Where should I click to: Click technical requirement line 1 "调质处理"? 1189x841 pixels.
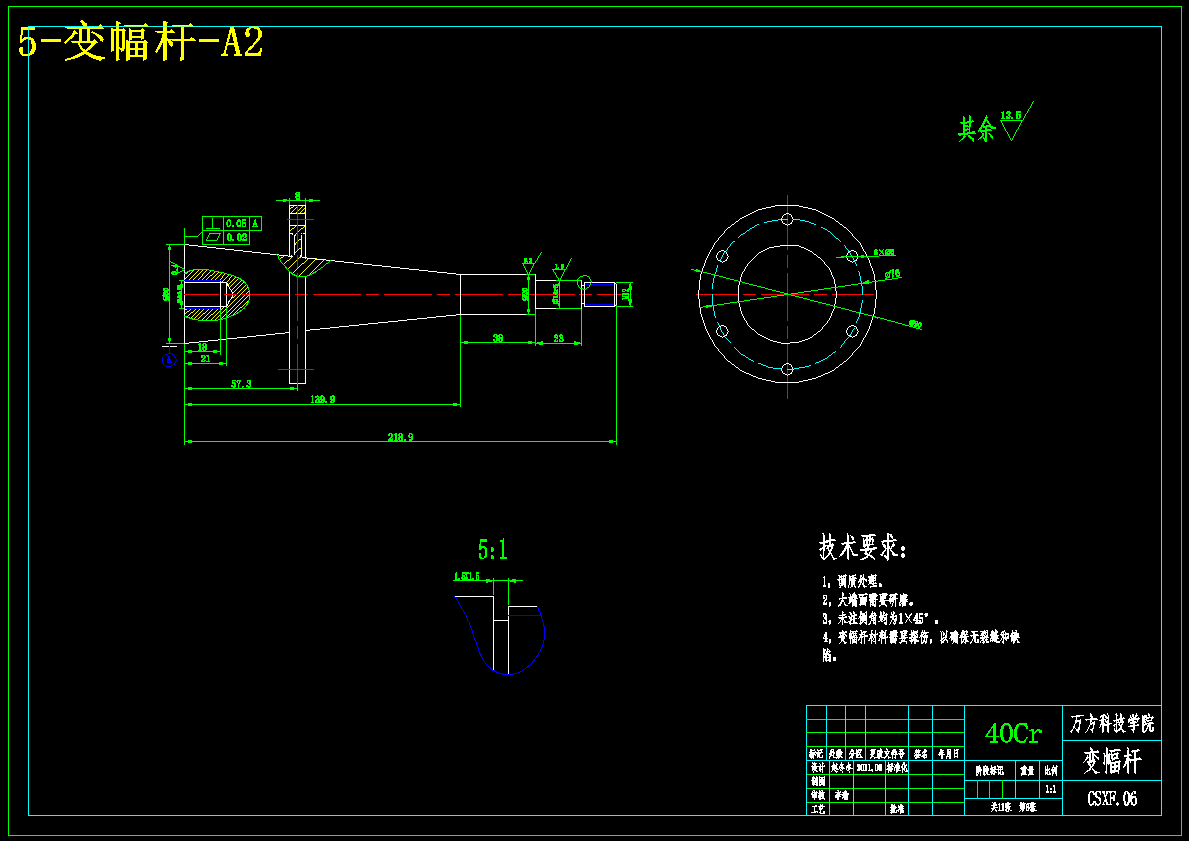click(852, 582)
